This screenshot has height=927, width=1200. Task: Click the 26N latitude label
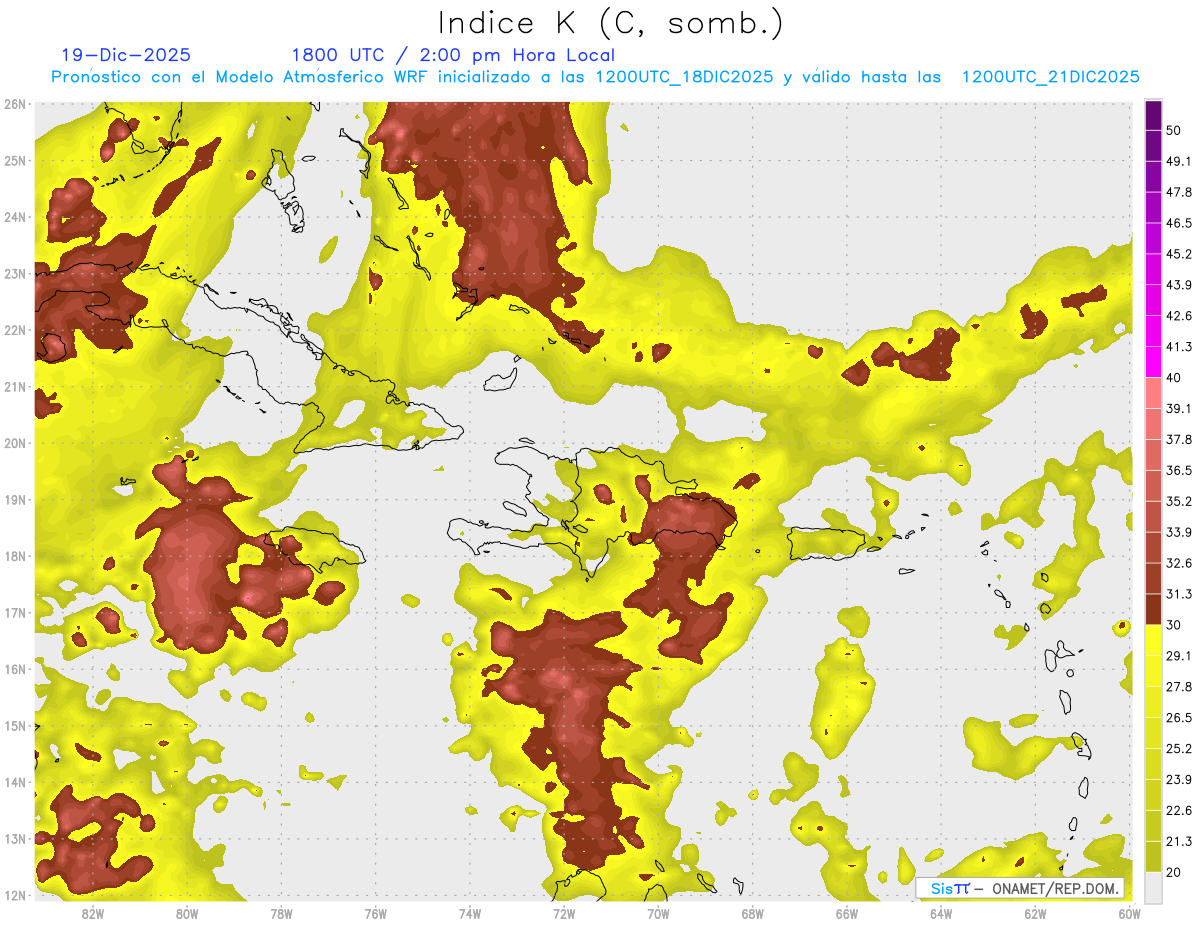click(x=15, y=104)
